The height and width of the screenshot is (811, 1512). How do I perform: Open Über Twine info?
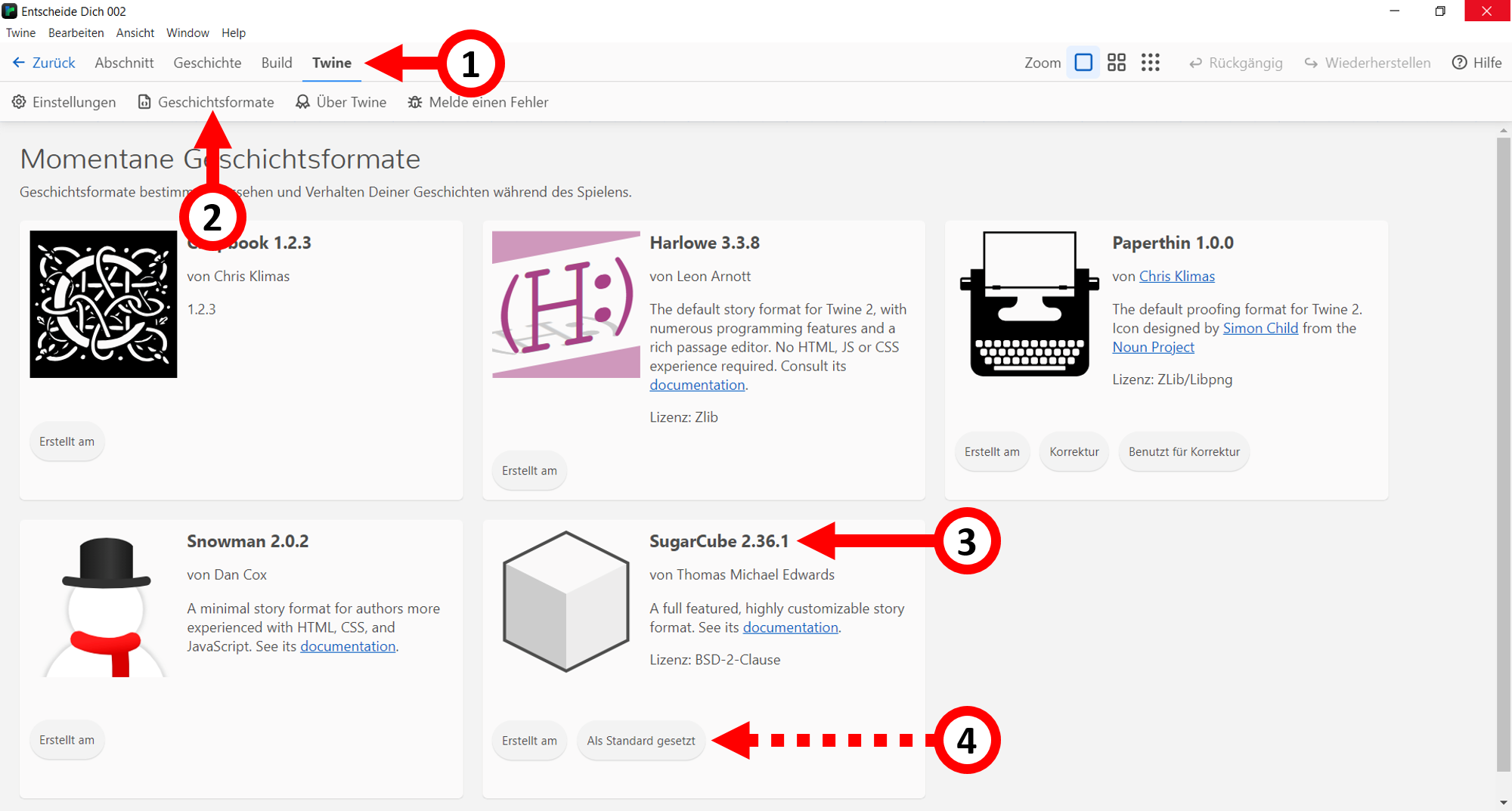(x=341, y=102)
